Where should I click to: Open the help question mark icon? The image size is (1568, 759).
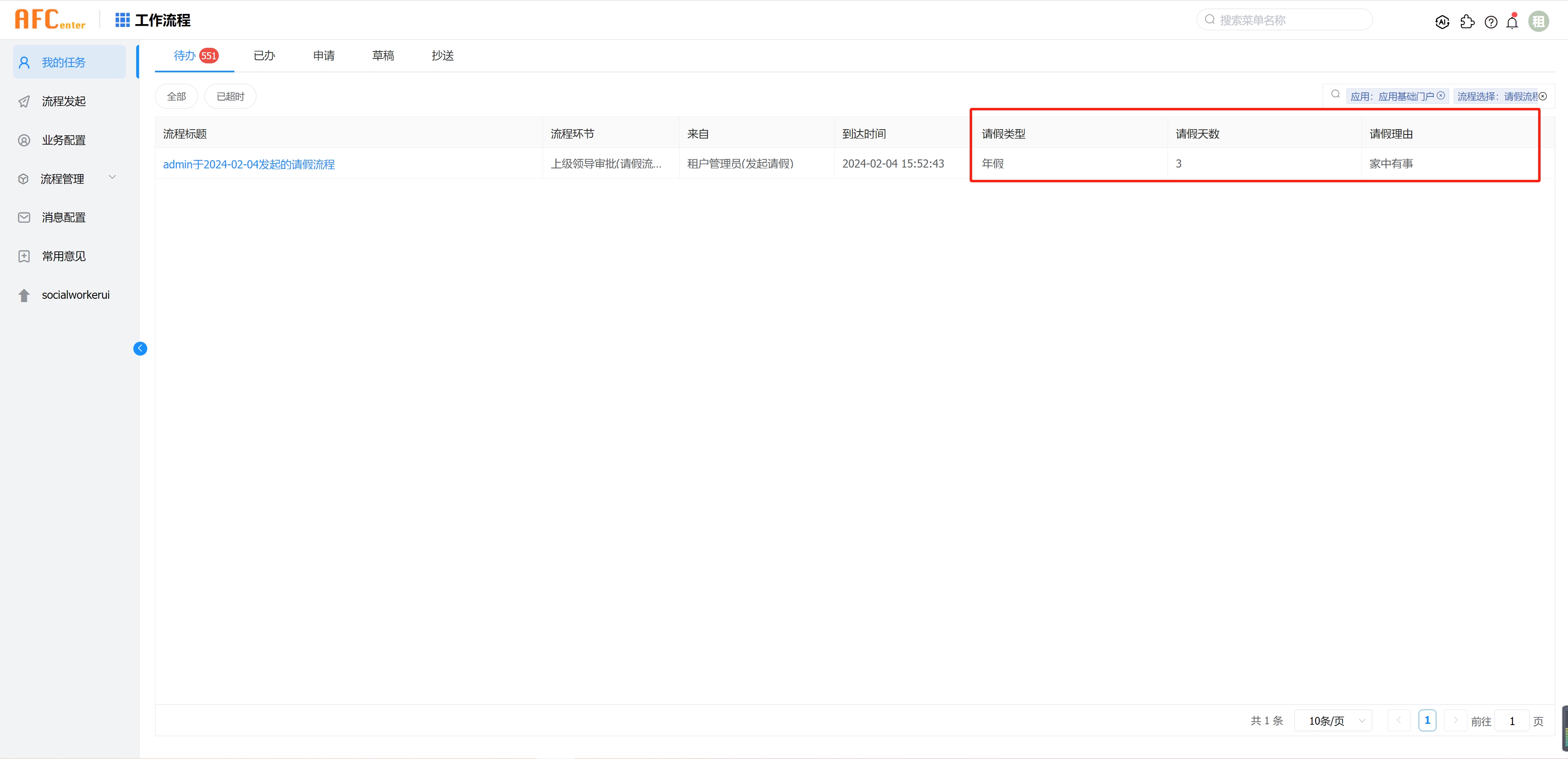click(x=1491, y=22)
